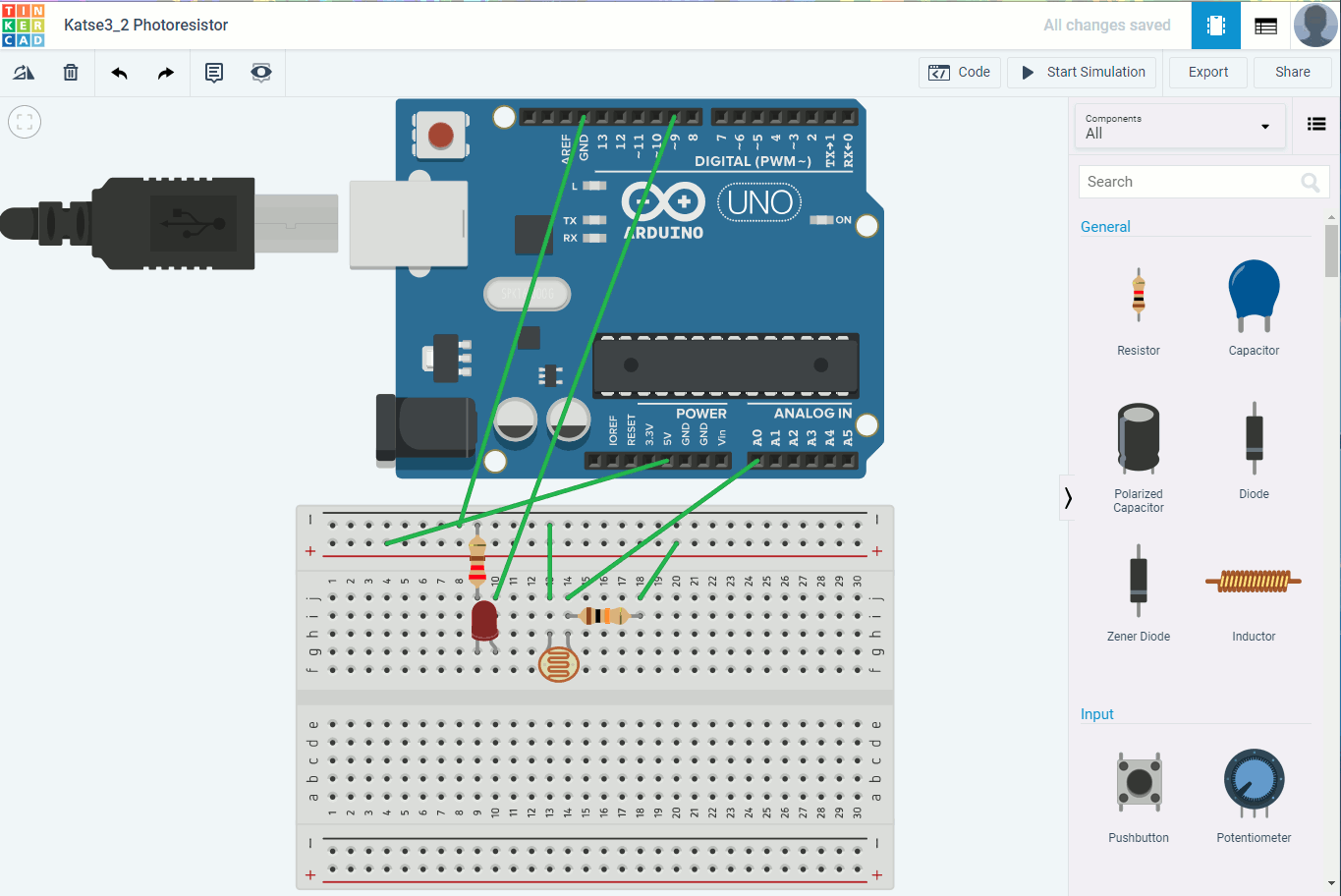
Task: Select the Diode component
Action: (1254, 451)
